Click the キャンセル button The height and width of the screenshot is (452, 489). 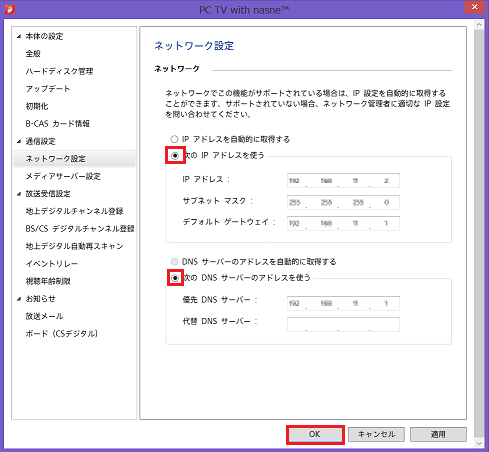376,434
